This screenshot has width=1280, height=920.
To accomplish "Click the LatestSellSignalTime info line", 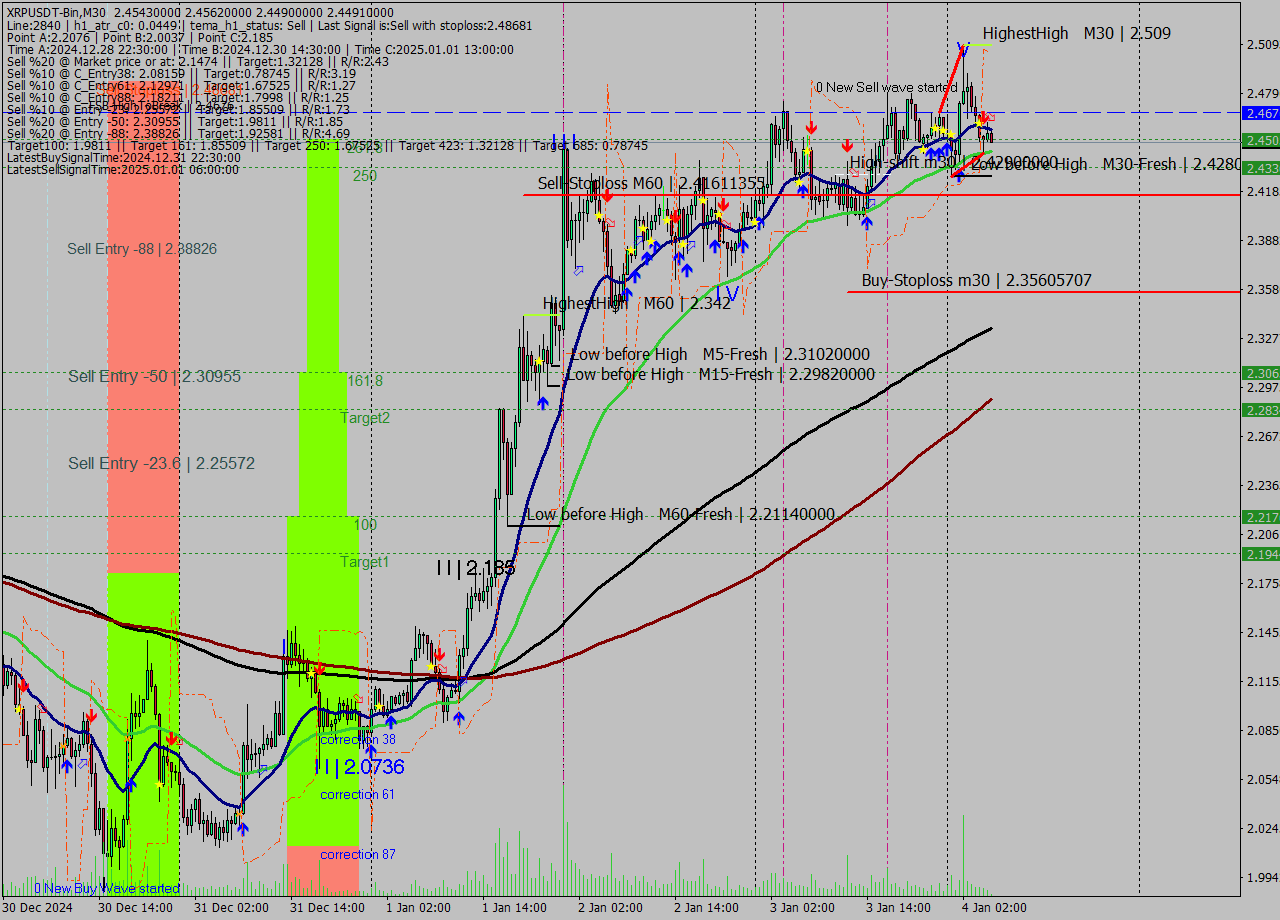I will pyautogui.click(x=123, y=170).
